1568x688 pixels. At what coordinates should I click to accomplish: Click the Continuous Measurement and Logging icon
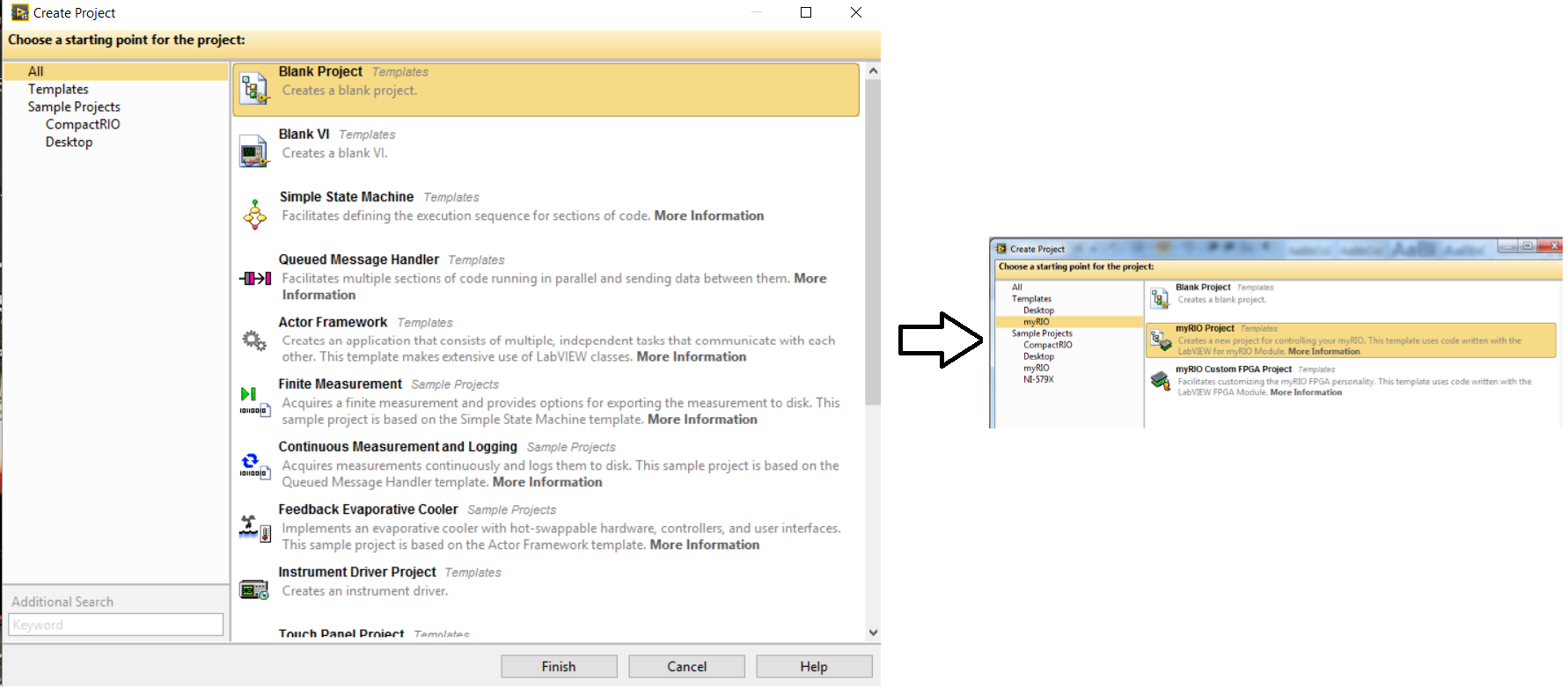tap(254, 465)
